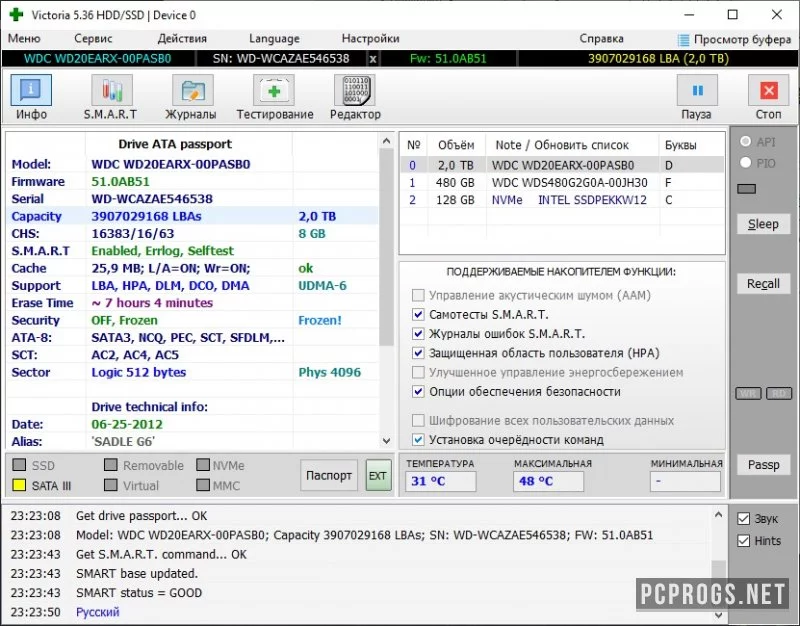Click the Паспорт button
This screenshot has height=626, width=800.
click(329, 475)
